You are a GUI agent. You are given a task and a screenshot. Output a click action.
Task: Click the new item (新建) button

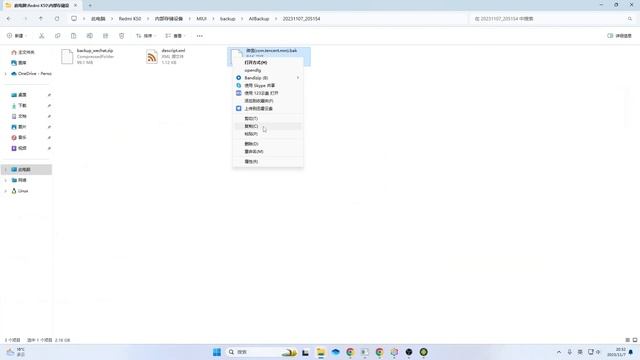pos(16,36)
